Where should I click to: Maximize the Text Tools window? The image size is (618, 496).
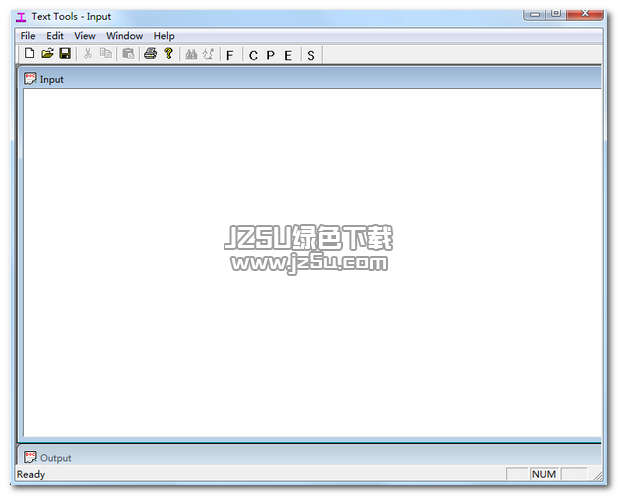pyautogui.click(x=556, y=14)
